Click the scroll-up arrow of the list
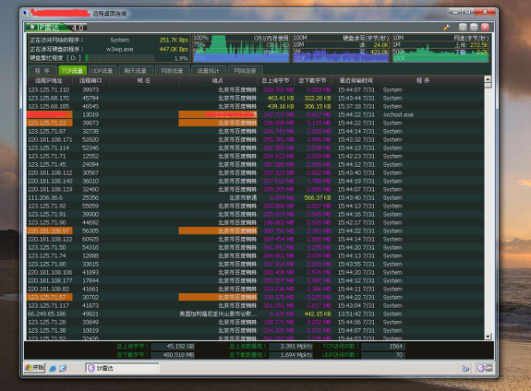 pyautogui.click(x=488, y=79)
